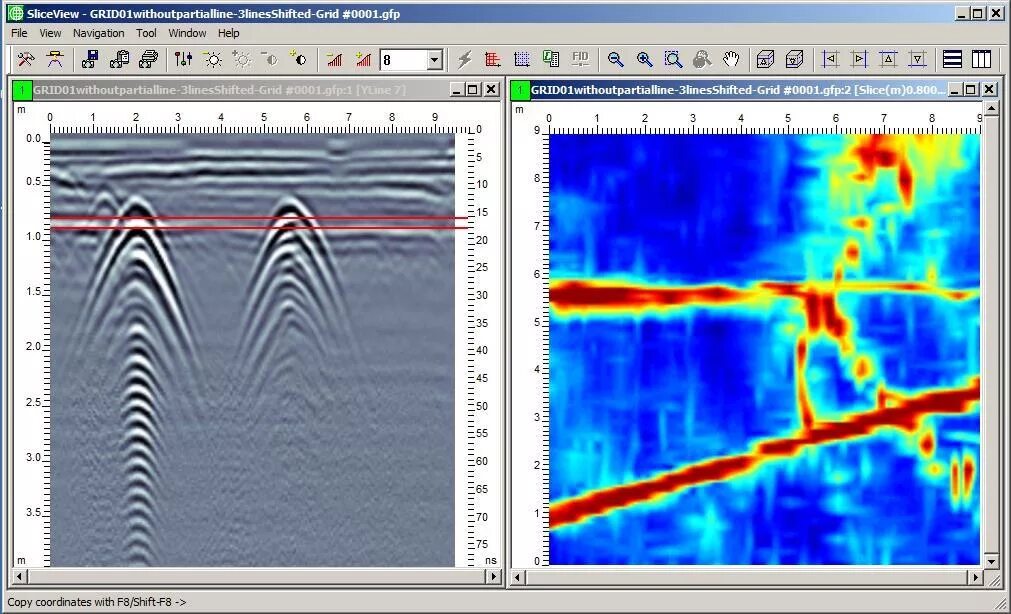Tile windows vertically with columns icon

click(981, 59)
